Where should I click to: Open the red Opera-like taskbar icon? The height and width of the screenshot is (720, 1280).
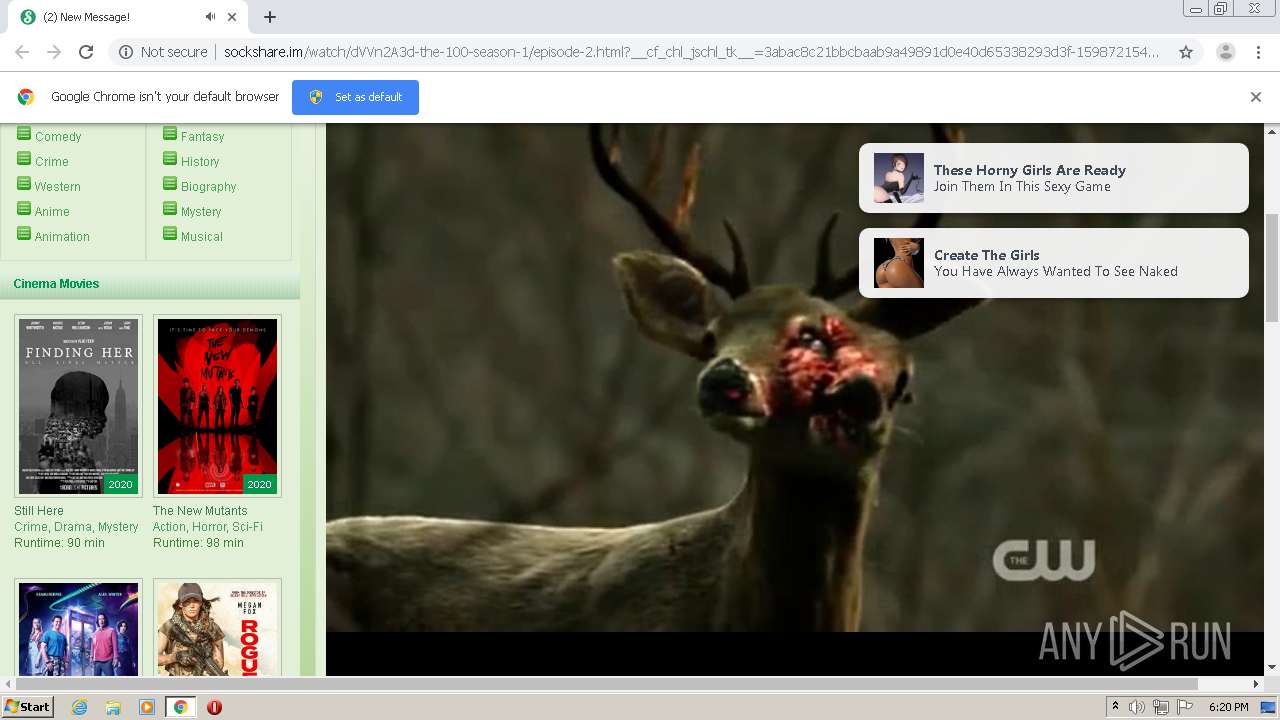tap(214, 707)
